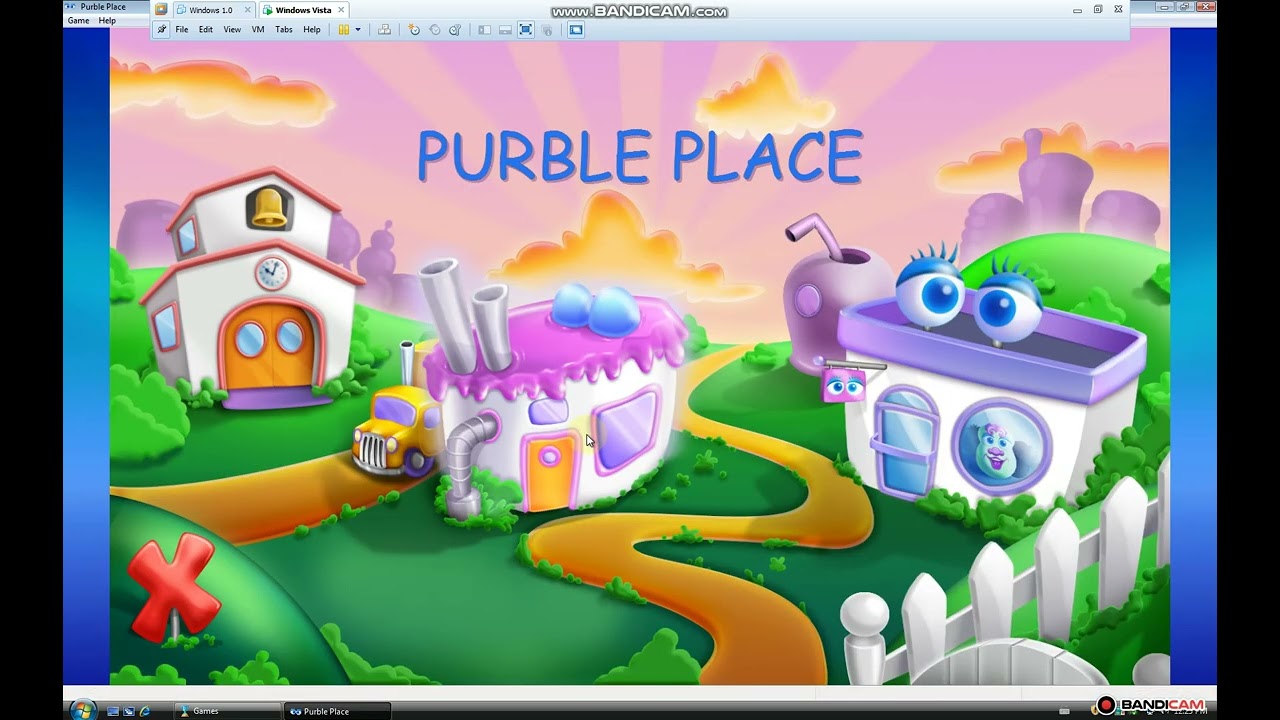Viewport: 1280px width, 720px height.
Task: Click the red X exit sign
Action: (173, 590)
